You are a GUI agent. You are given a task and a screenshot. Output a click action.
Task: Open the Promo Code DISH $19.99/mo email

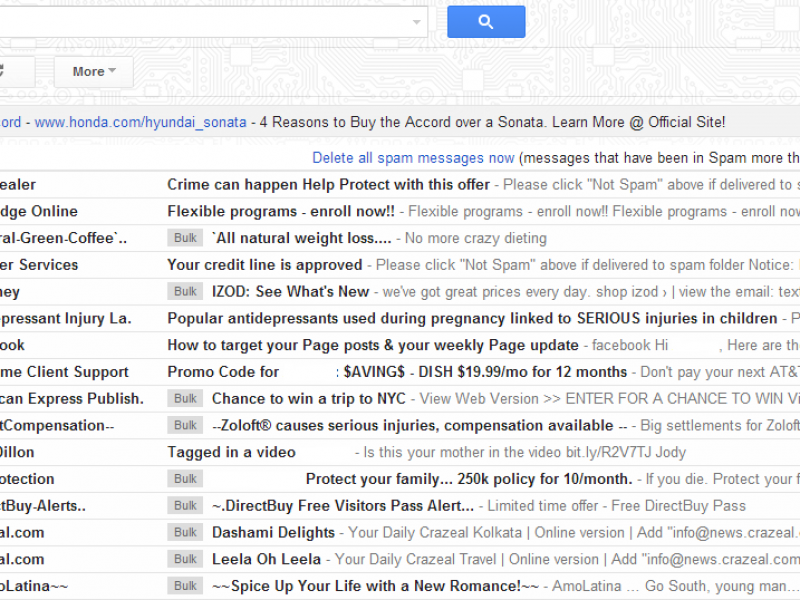click(x=397, y=372)
